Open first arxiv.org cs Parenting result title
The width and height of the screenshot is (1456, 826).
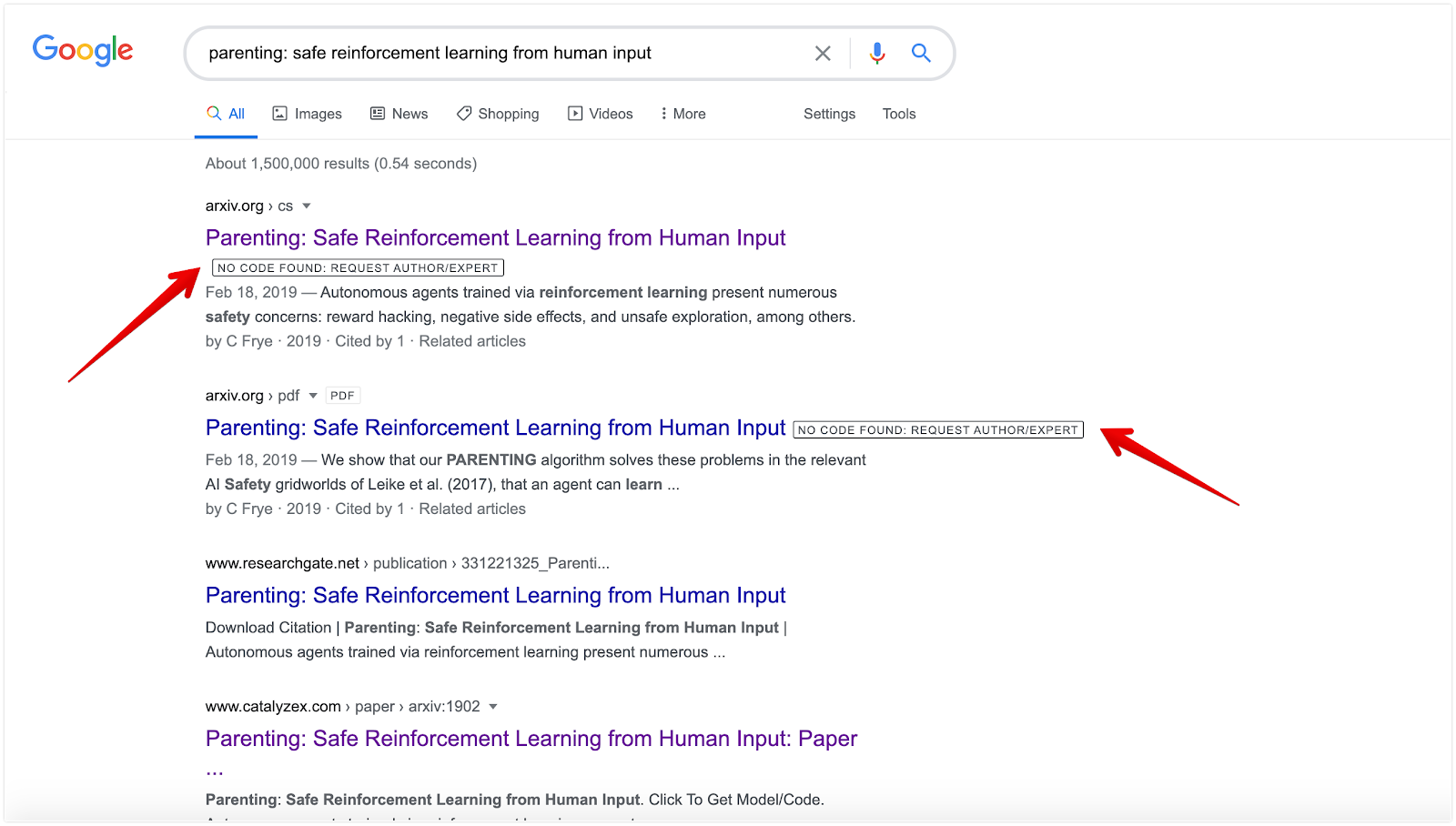pos(495,237)
